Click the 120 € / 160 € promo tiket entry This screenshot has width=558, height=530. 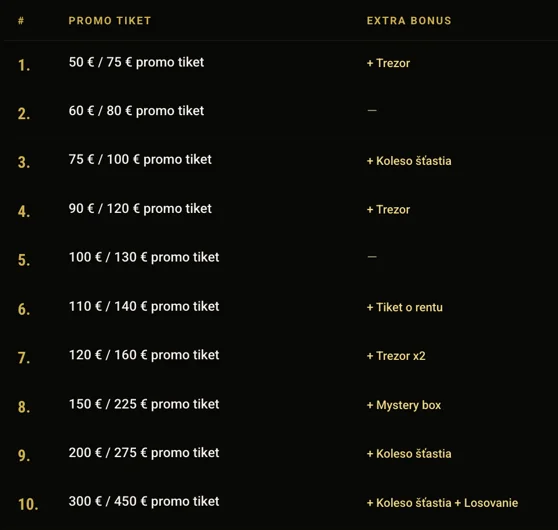[144, 355]
